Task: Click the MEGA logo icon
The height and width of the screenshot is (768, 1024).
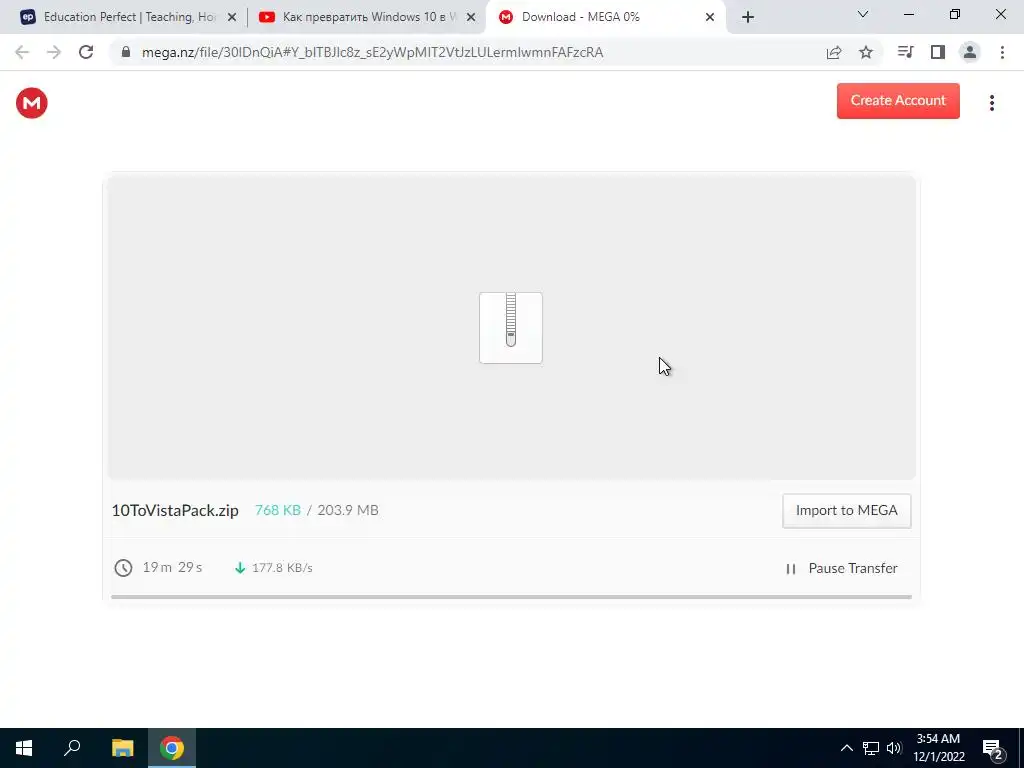Action: (x=31, y=103)
